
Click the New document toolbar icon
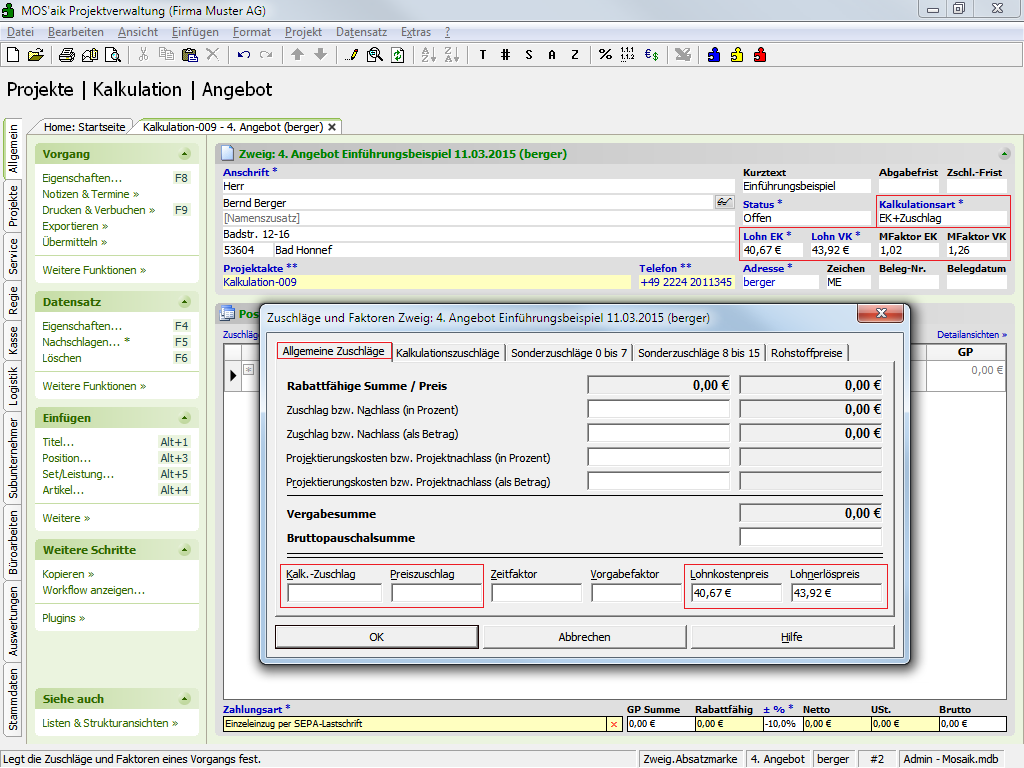[x=13, y=55]
